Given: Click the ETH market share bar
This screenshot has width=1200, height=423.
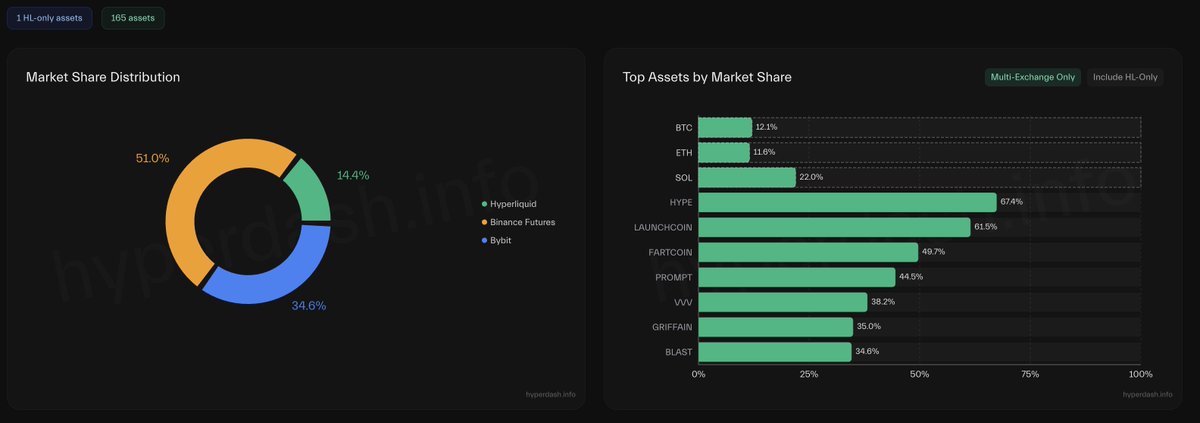Looking at the screenshot, I should tap(724, 152).
